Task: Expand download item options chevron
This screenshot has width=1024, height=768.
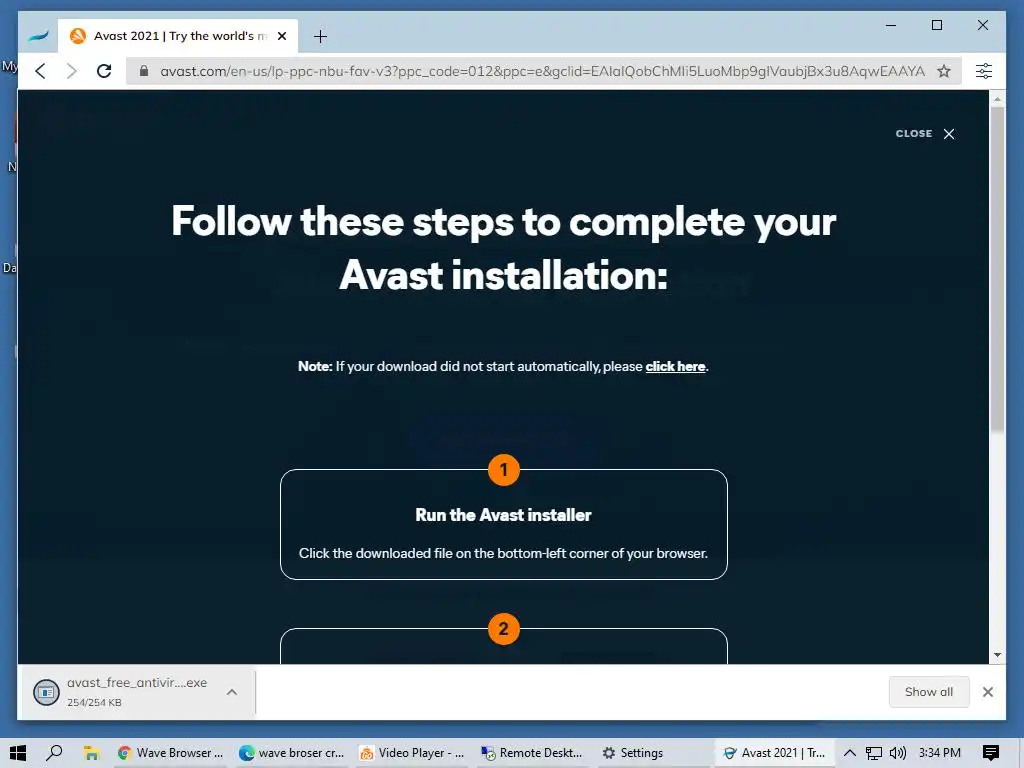Action: coord(232,692)
